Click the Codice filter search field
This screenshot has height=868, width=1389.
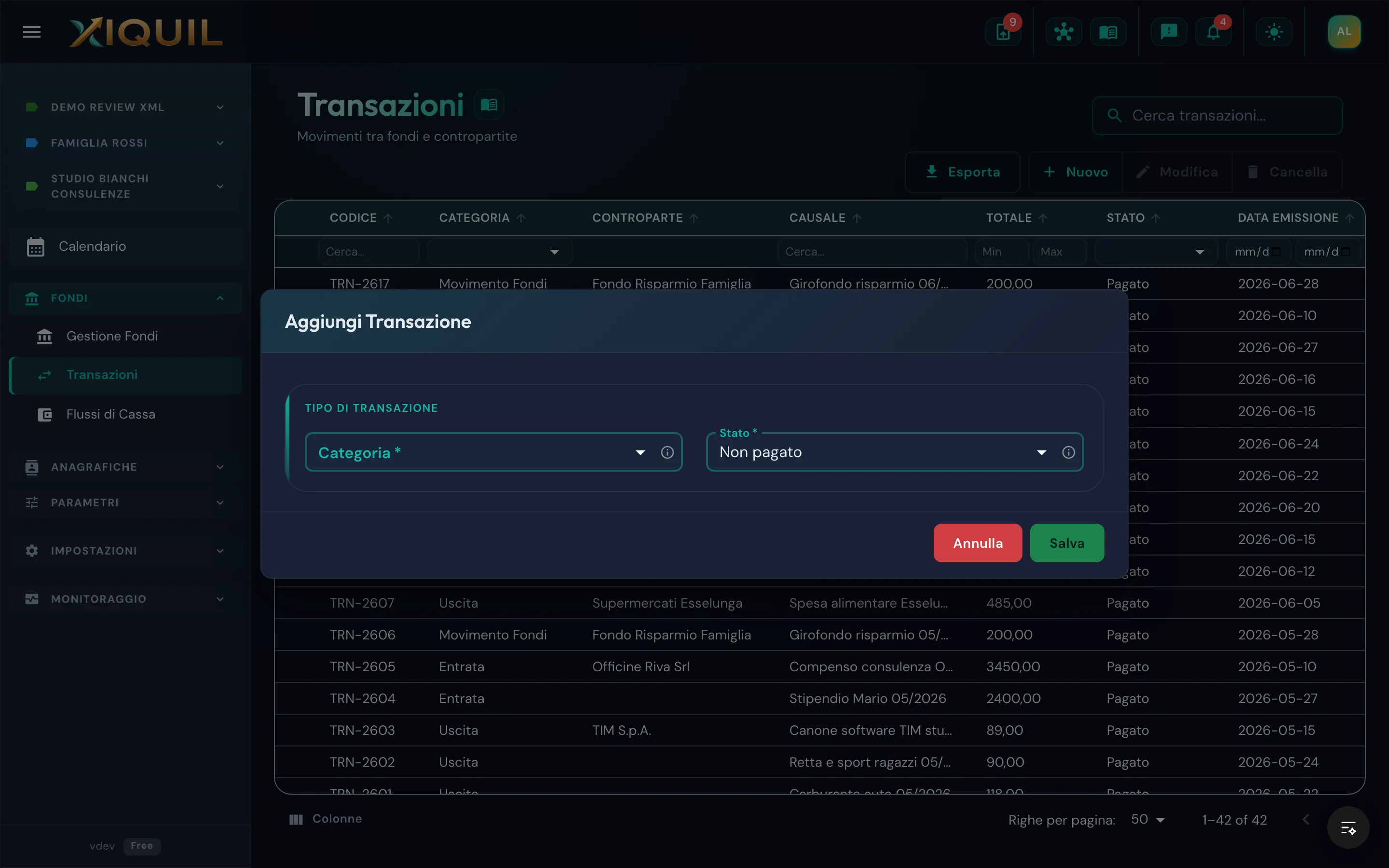[368, 251]
